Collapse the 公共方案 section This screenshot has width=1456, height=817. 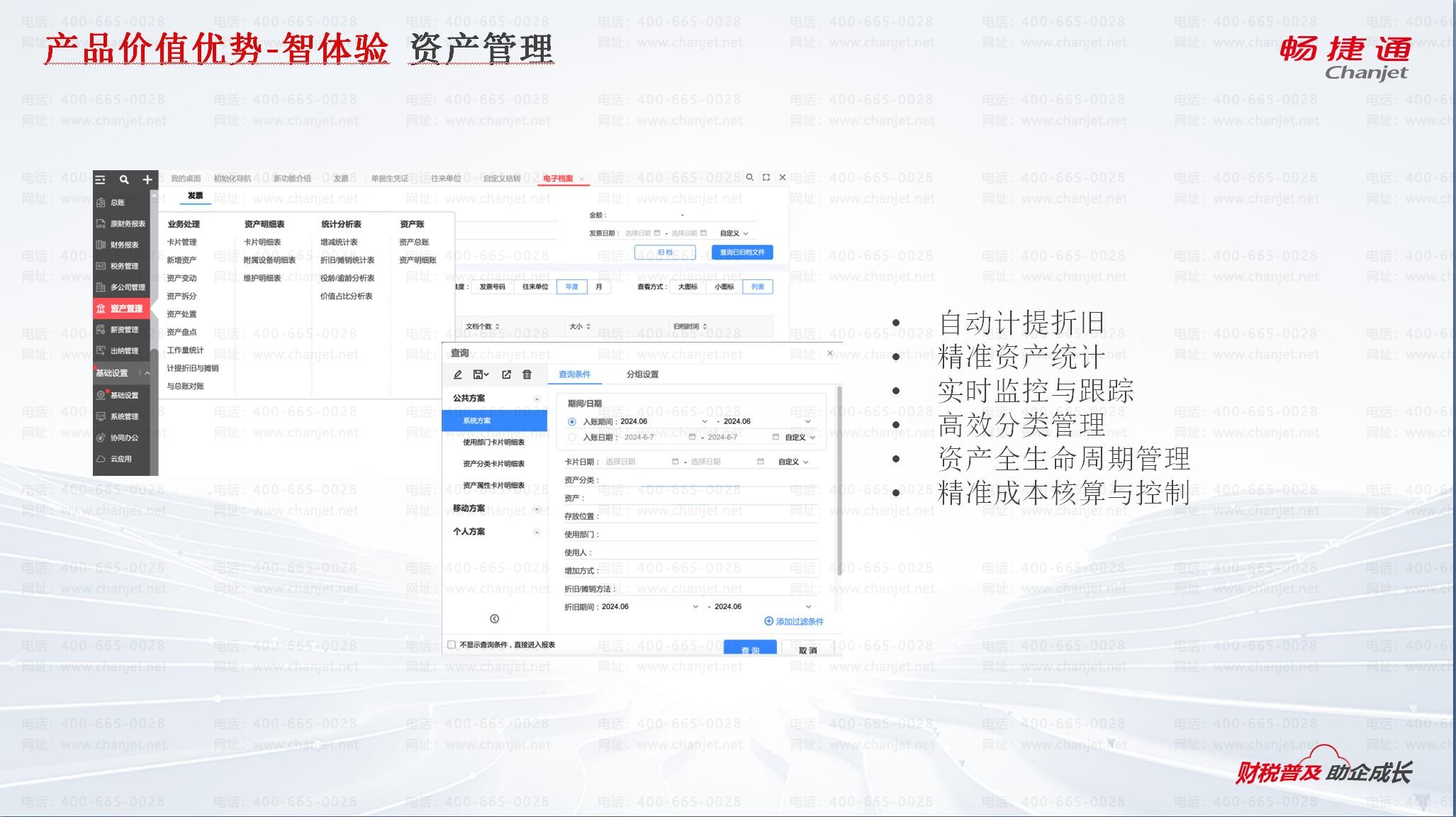pyautogui.click(x=537, y=399)
